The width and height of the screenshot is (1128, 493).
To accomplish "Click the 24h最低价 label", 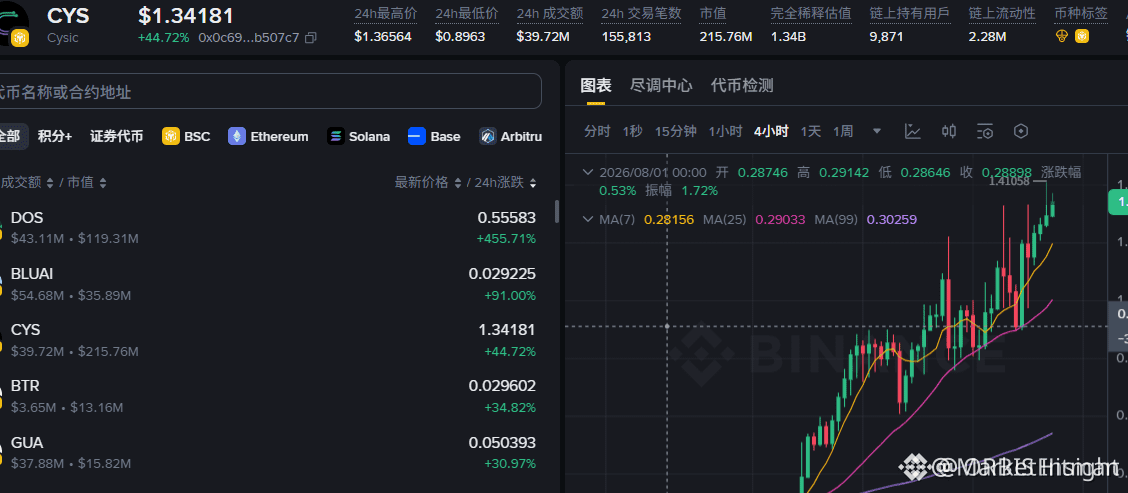I will pos(467,14).
